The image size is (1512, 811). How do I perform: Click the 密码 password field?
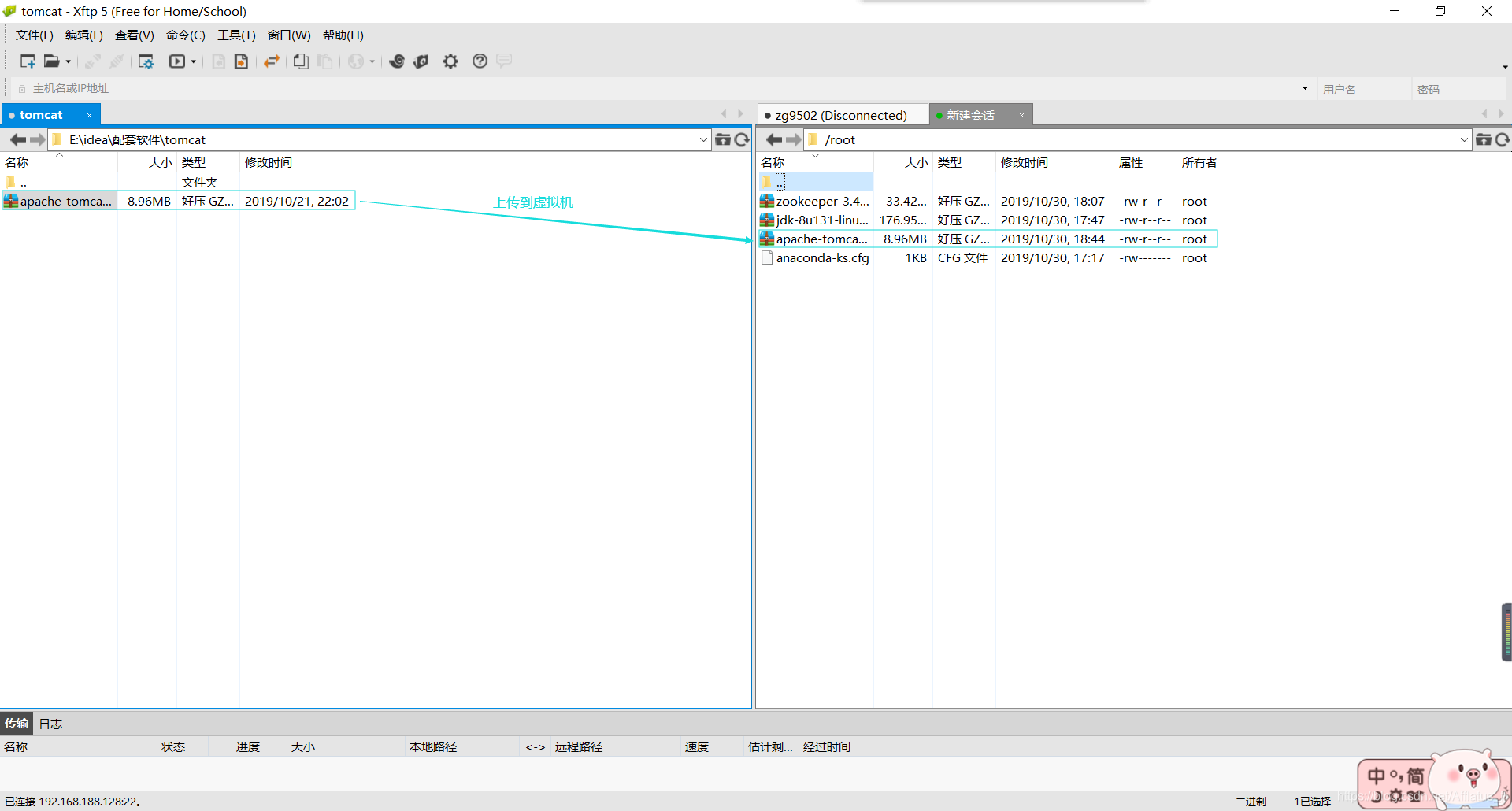(x=1458, y=90)
